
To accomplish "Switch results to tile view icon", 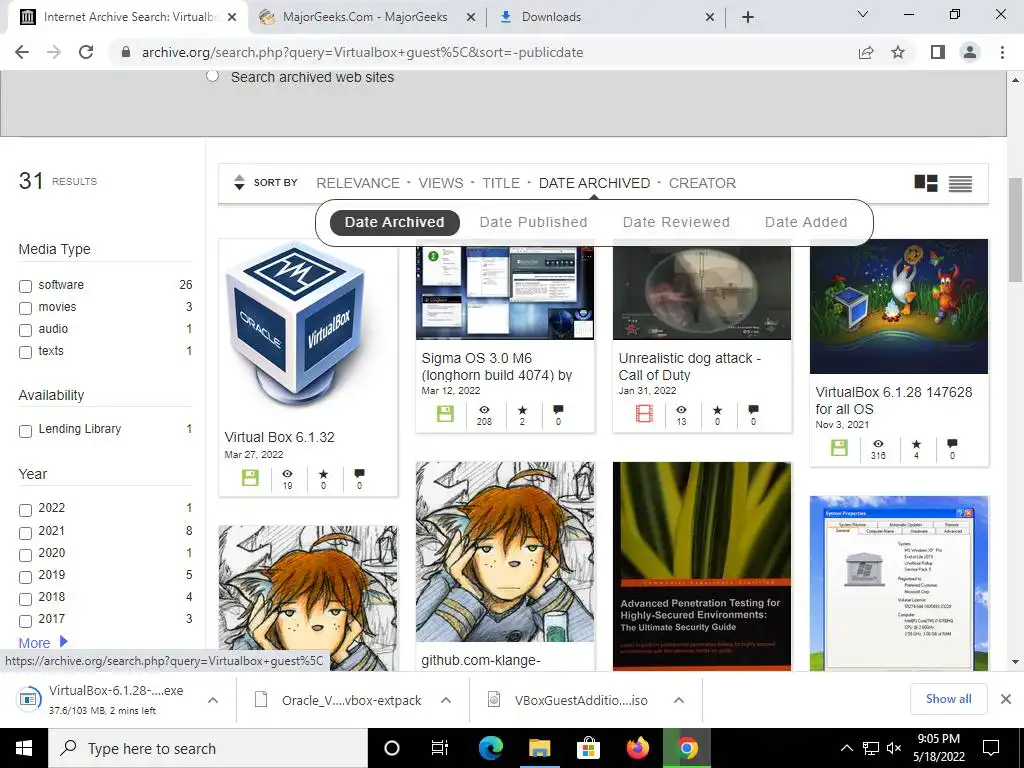I will coord(925,184).
